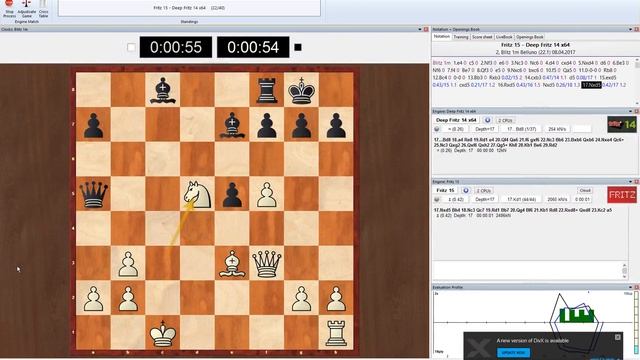Click the black rook on f8

(x=267, y=91)
